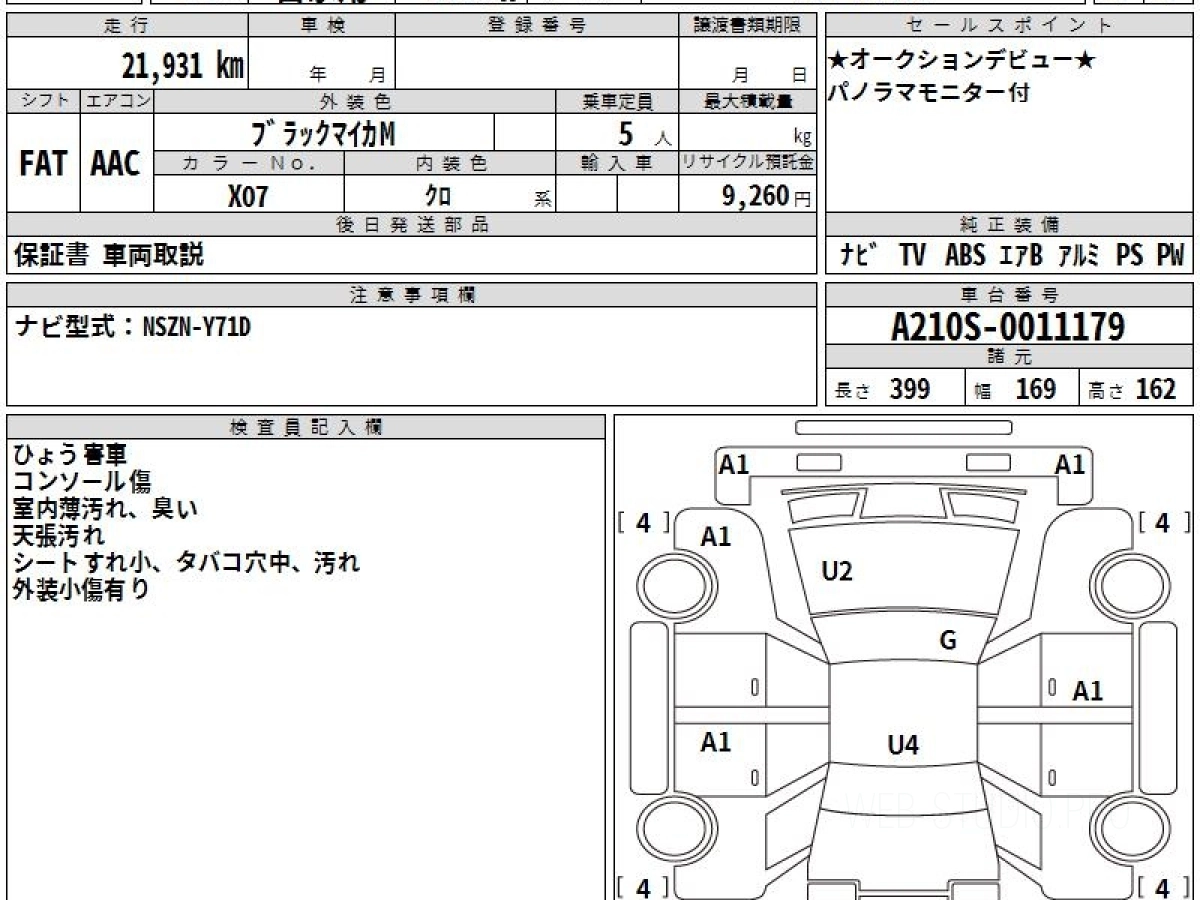The image size is (1200, 900).
Task: Click the 注意事項欄 header
Action: 412,295
